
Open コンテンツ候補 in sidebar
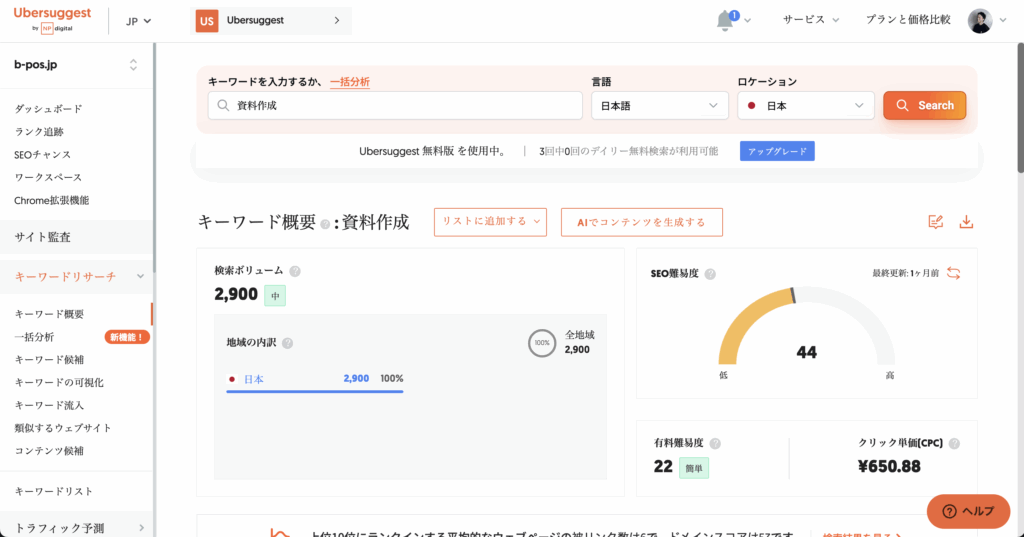[x=50, y=451]
